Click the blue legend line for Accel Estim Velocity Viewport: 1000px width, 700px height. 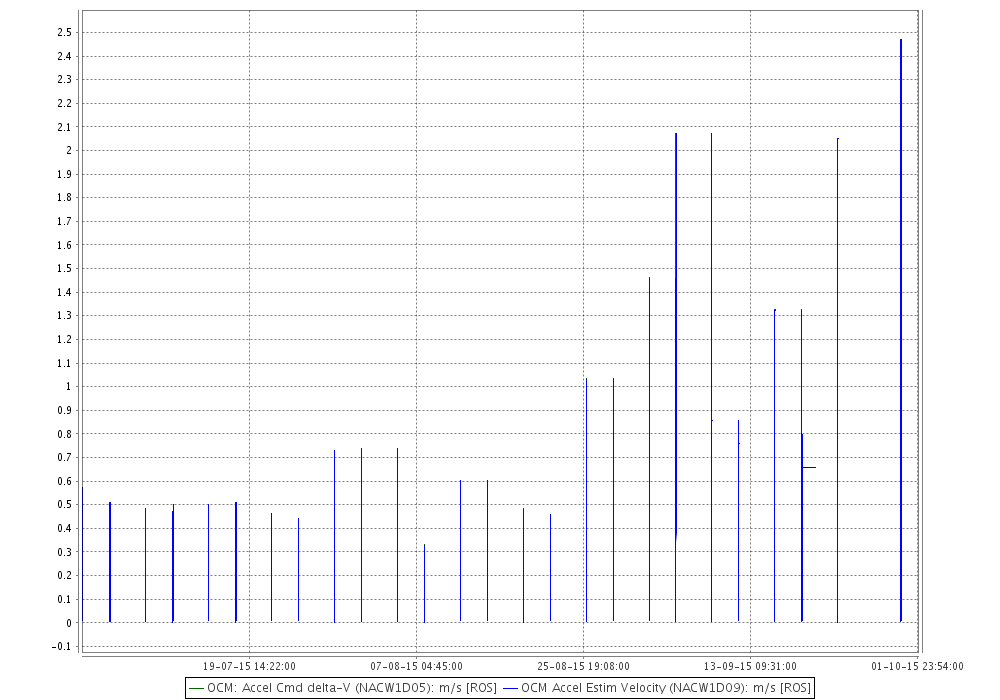pos(510,689)
